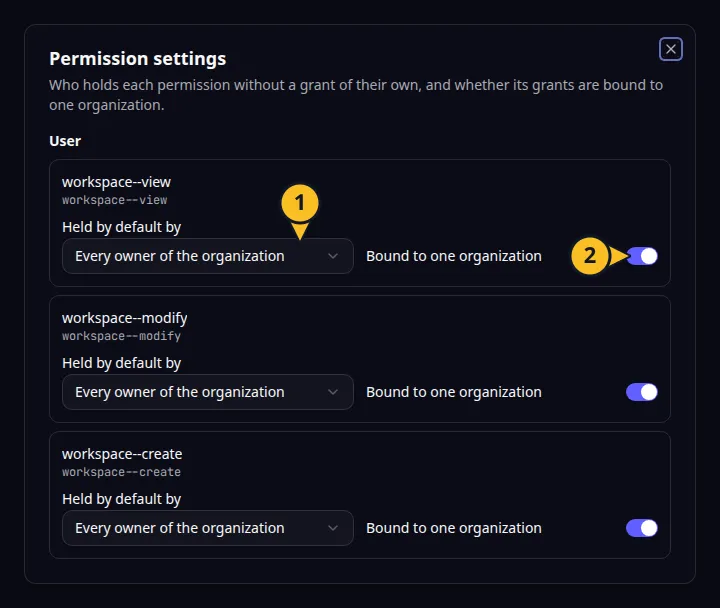This screenshot has height=608, width=720.
Task: Click the yellow callout marker numbered 2
Action: click(590, 256)
